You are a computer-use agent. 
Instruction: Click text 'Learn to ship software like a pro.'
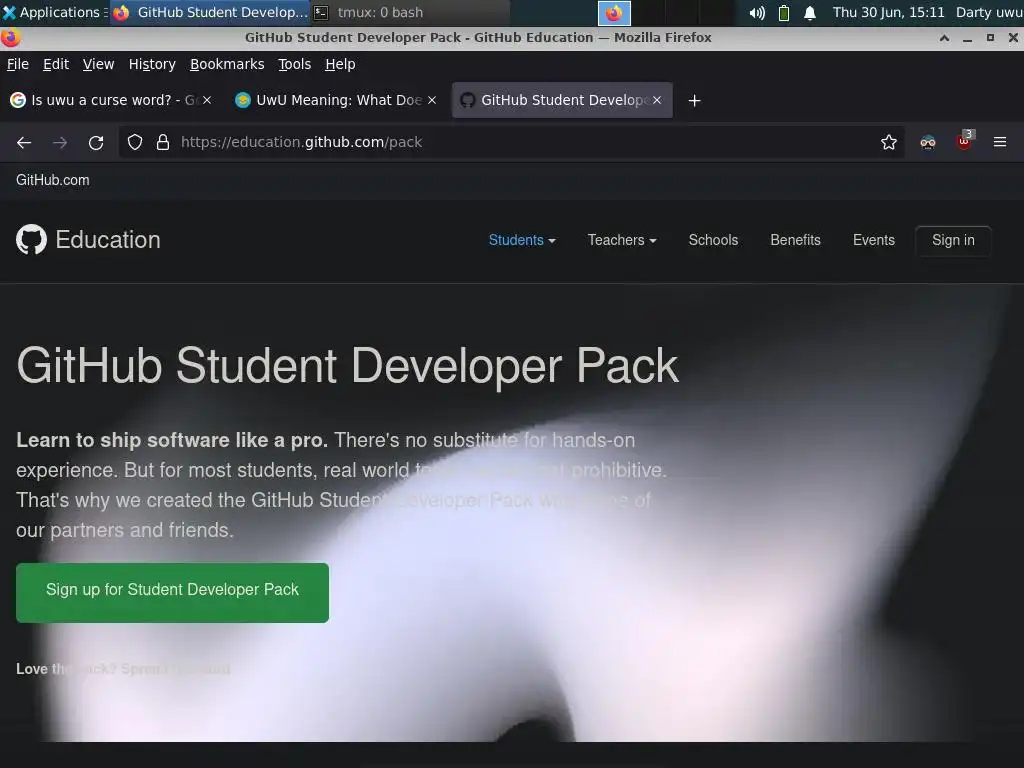172,440
